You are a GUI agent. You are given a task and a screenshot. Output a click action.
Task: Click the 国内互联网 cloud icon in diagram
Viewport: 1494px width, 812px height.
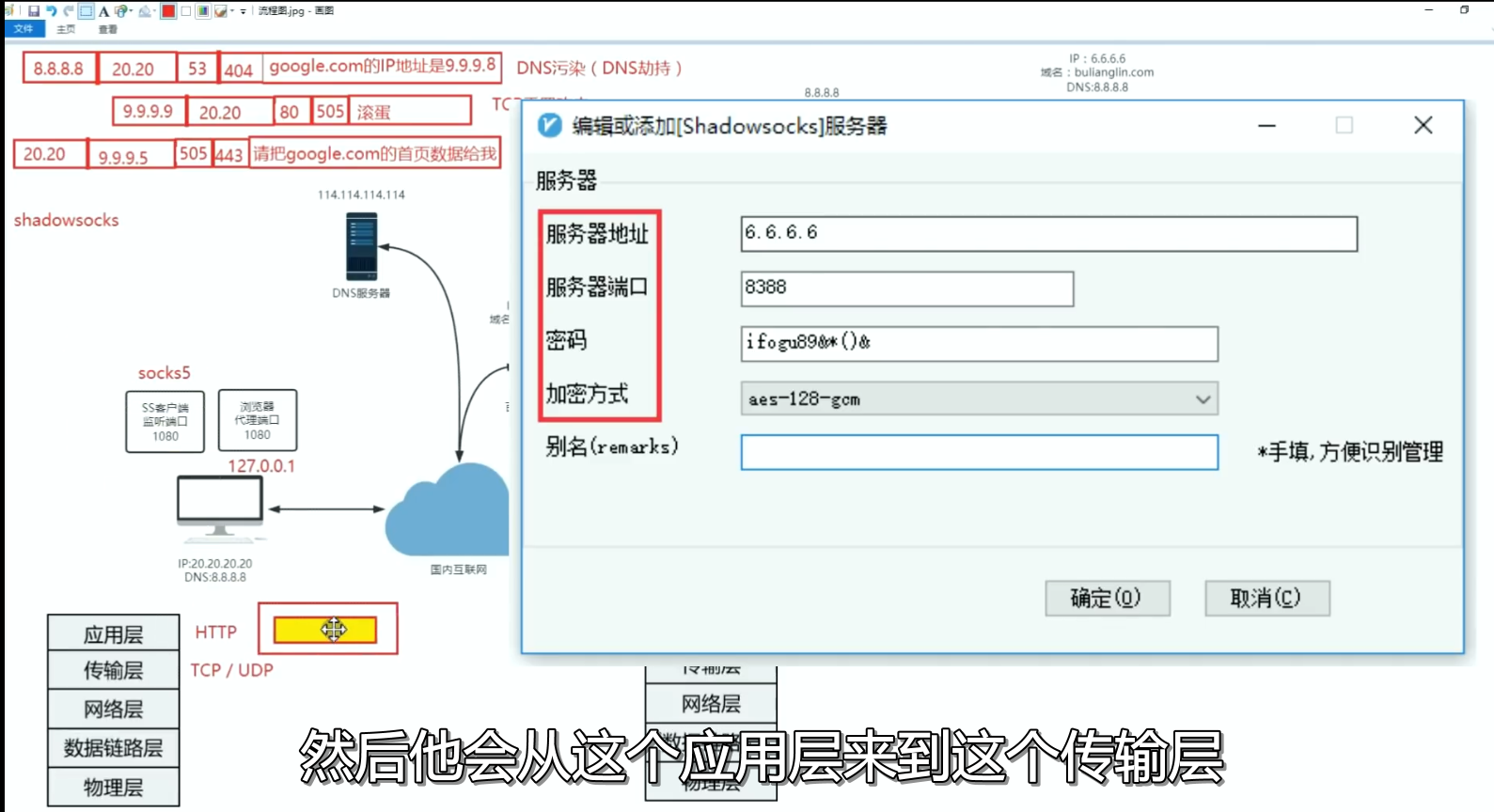pyautogui.click(x=449, y=509)
